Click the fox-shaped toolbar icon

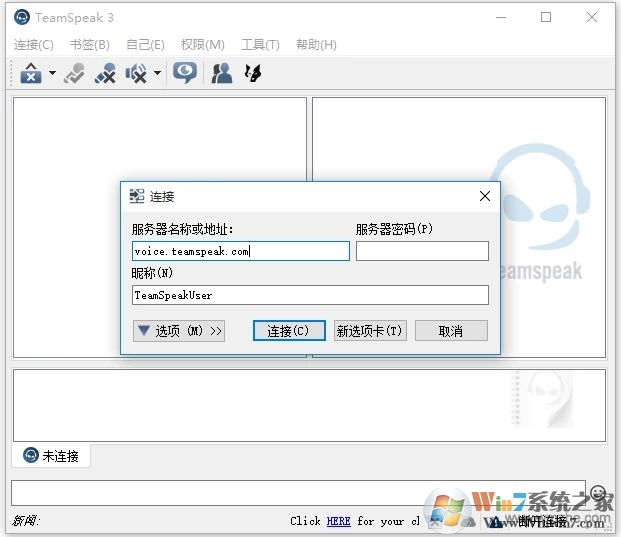point(253,73)
